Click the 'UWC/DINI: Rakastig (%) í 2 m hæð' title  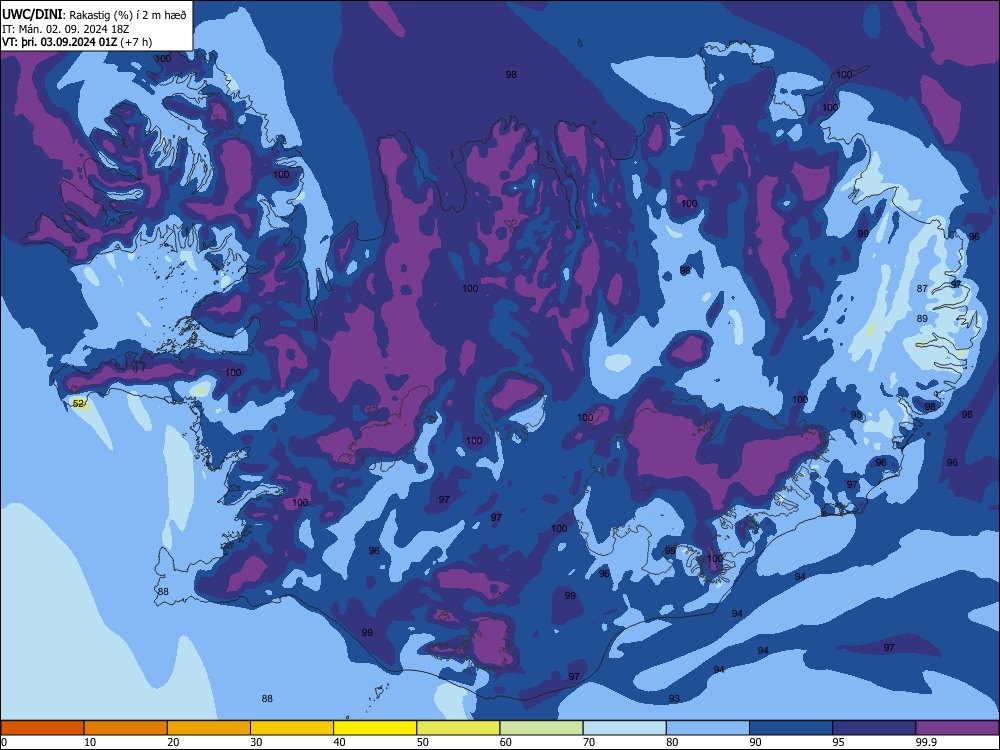tap(94, 15)
